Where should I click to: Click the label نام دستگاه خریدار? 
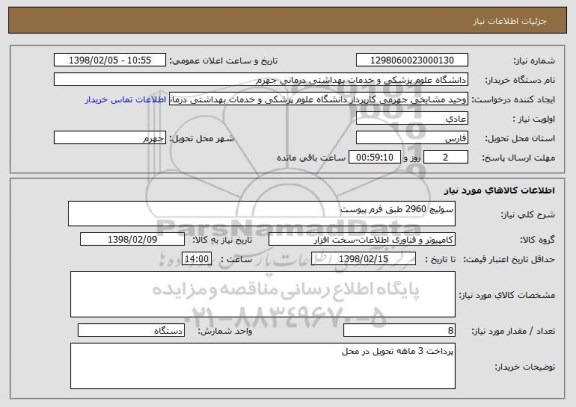point(520,80)
